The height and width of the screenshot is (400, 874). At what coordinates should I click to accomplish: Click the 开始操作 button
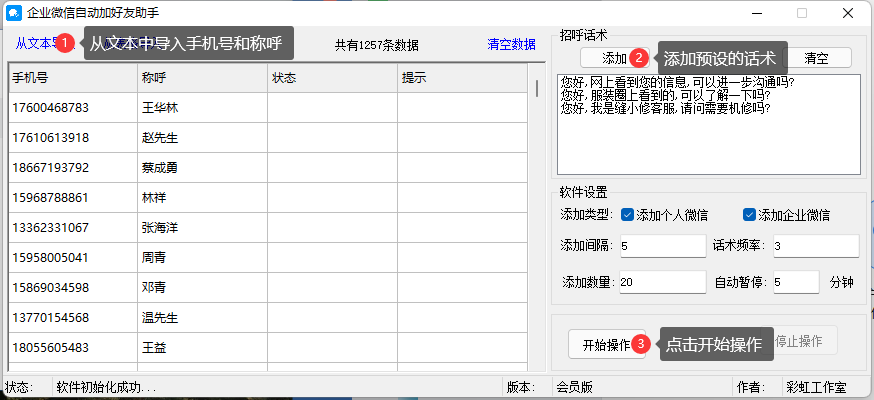tap(606, 344)
